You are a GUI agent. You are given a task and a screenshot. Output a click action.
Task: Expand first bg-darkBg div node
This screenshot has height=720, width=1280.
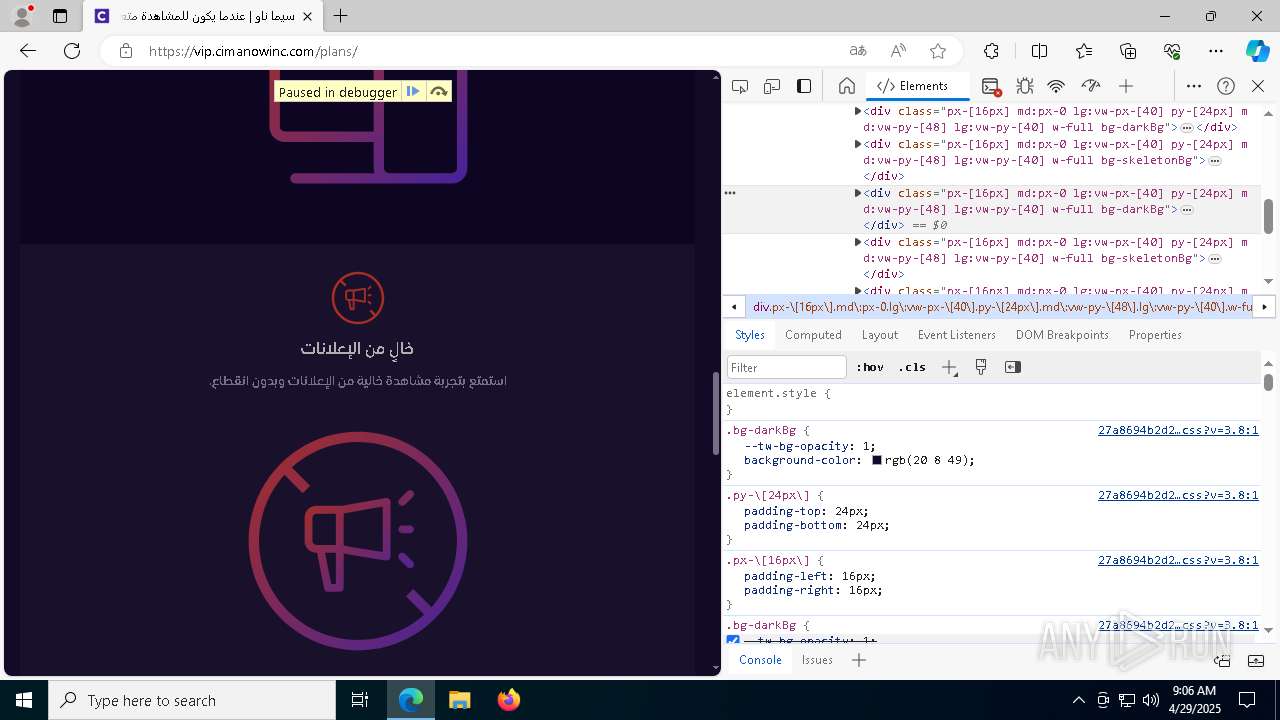(858, 112)
